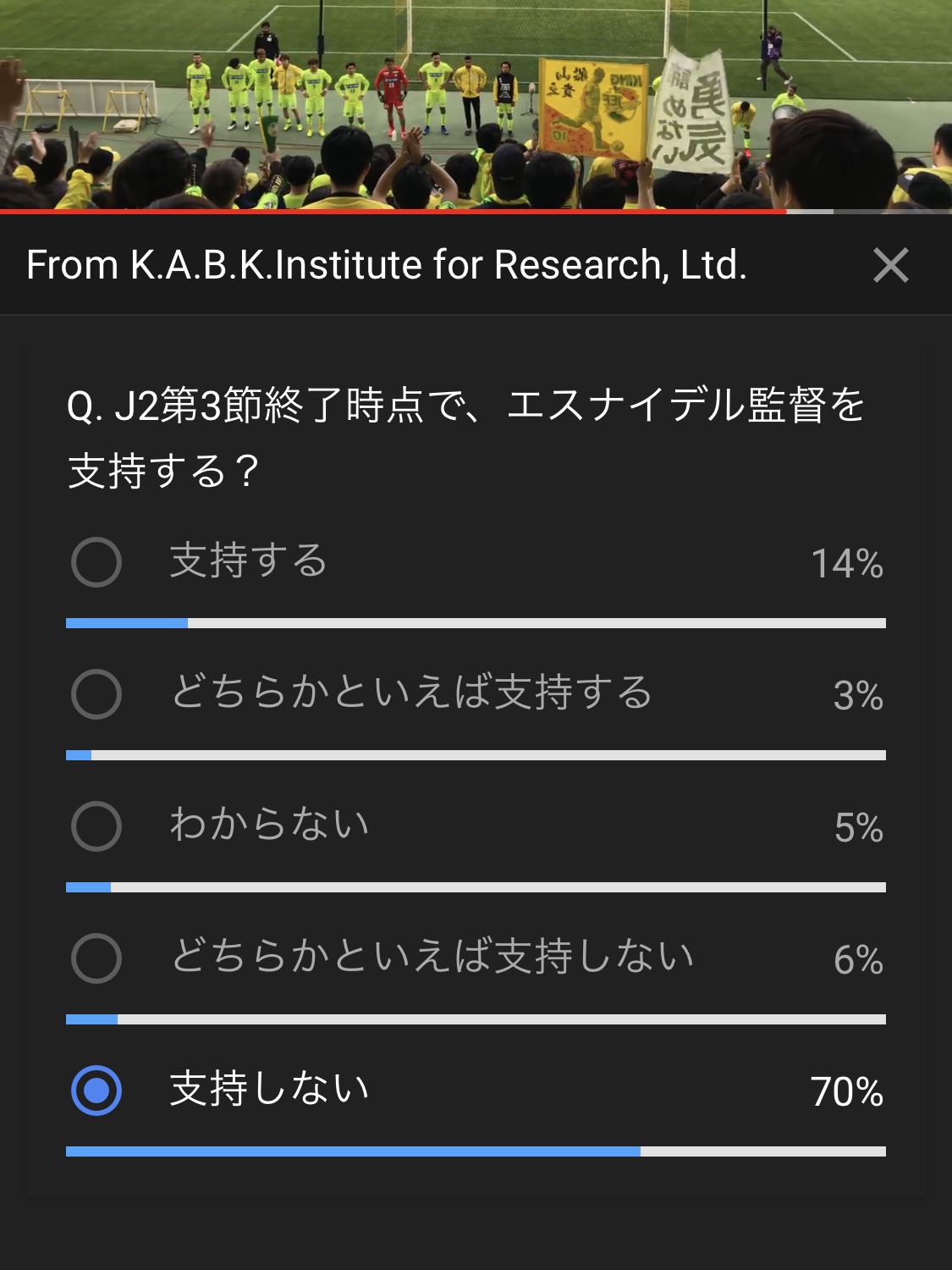Click the K.A.B.K.Institute for Research header title
This screenshot has height=1270, width=952.
tap(387, 265)
